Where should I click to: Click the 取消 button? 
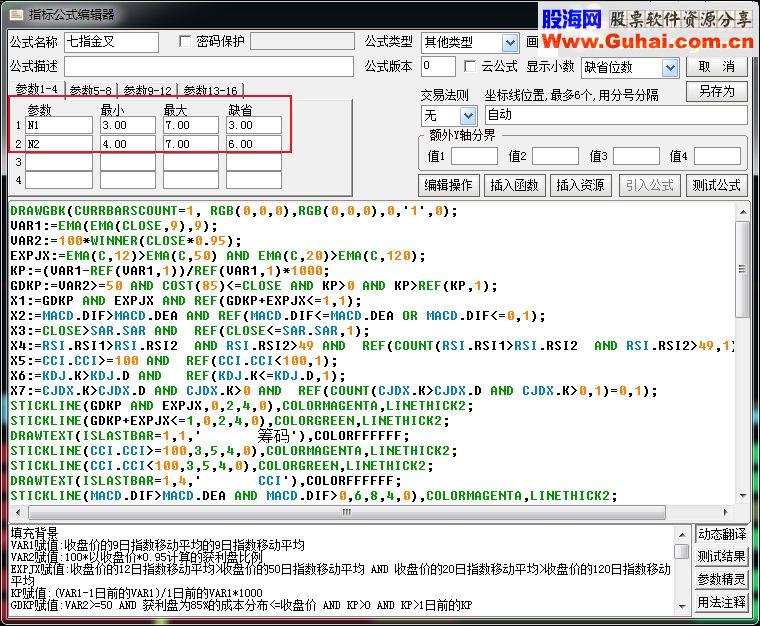(716, 66)
